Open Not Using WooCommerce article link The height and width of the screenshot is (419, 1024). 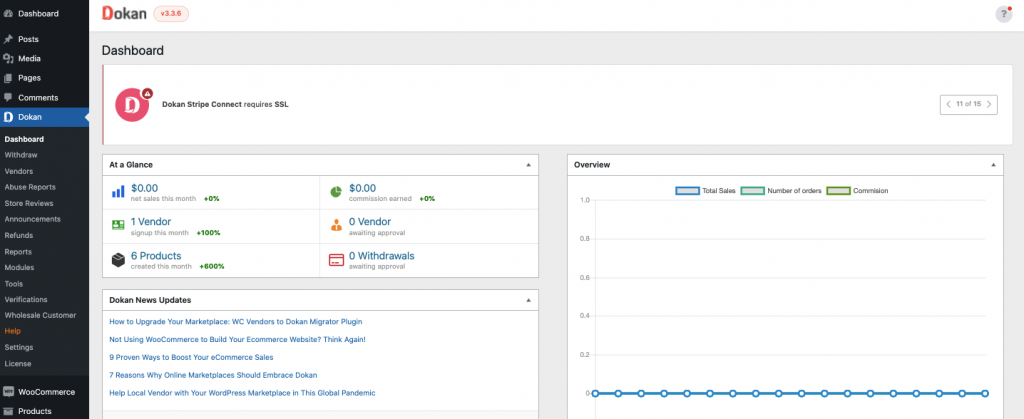click(x=237, y=339)
